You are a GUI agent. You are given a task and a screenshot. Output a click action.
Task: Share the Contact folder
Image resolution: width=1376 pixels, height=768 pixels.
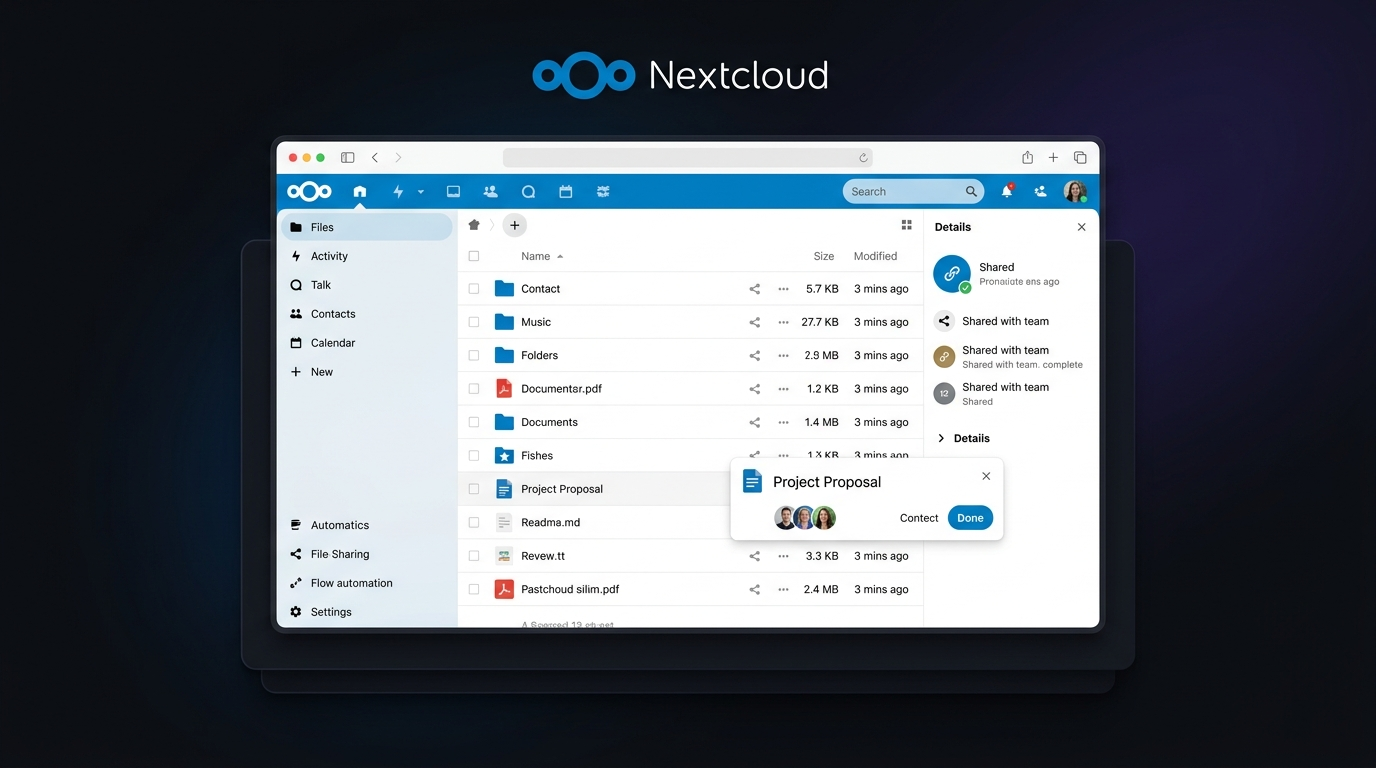coord(755,289)
